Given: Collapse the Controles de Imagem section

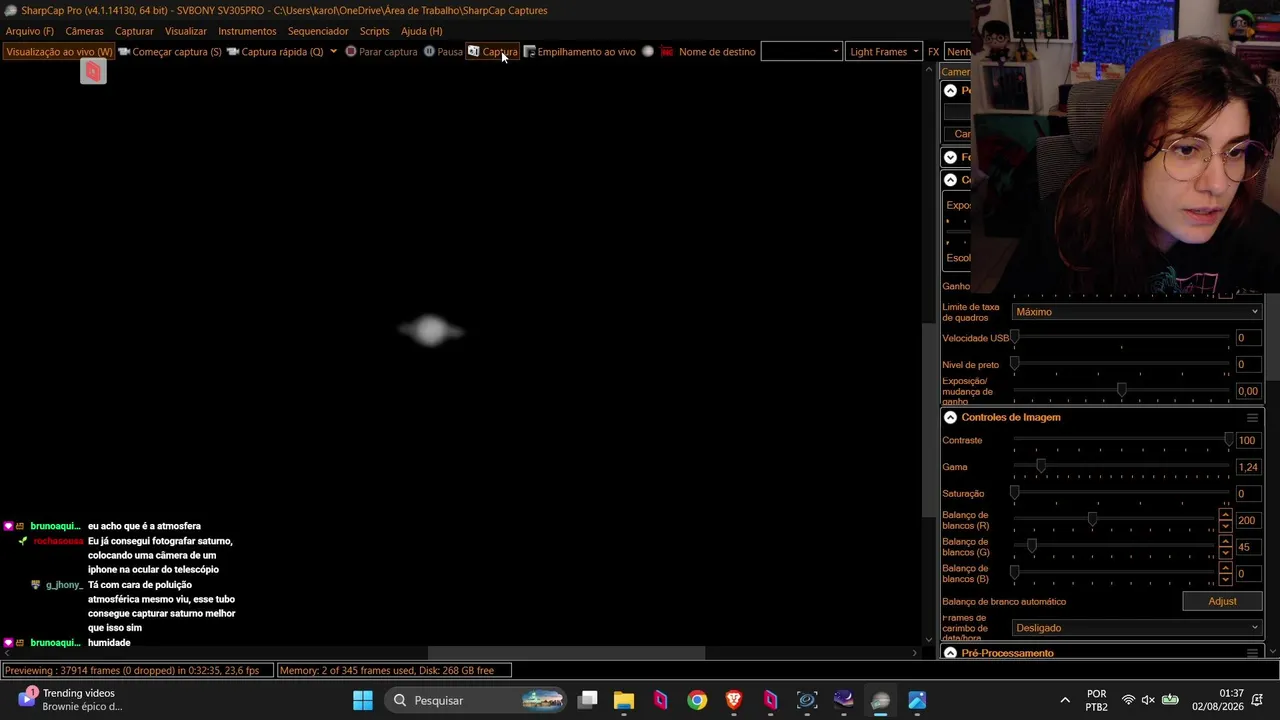Looking at the screenshot, I should click(950, 417).
